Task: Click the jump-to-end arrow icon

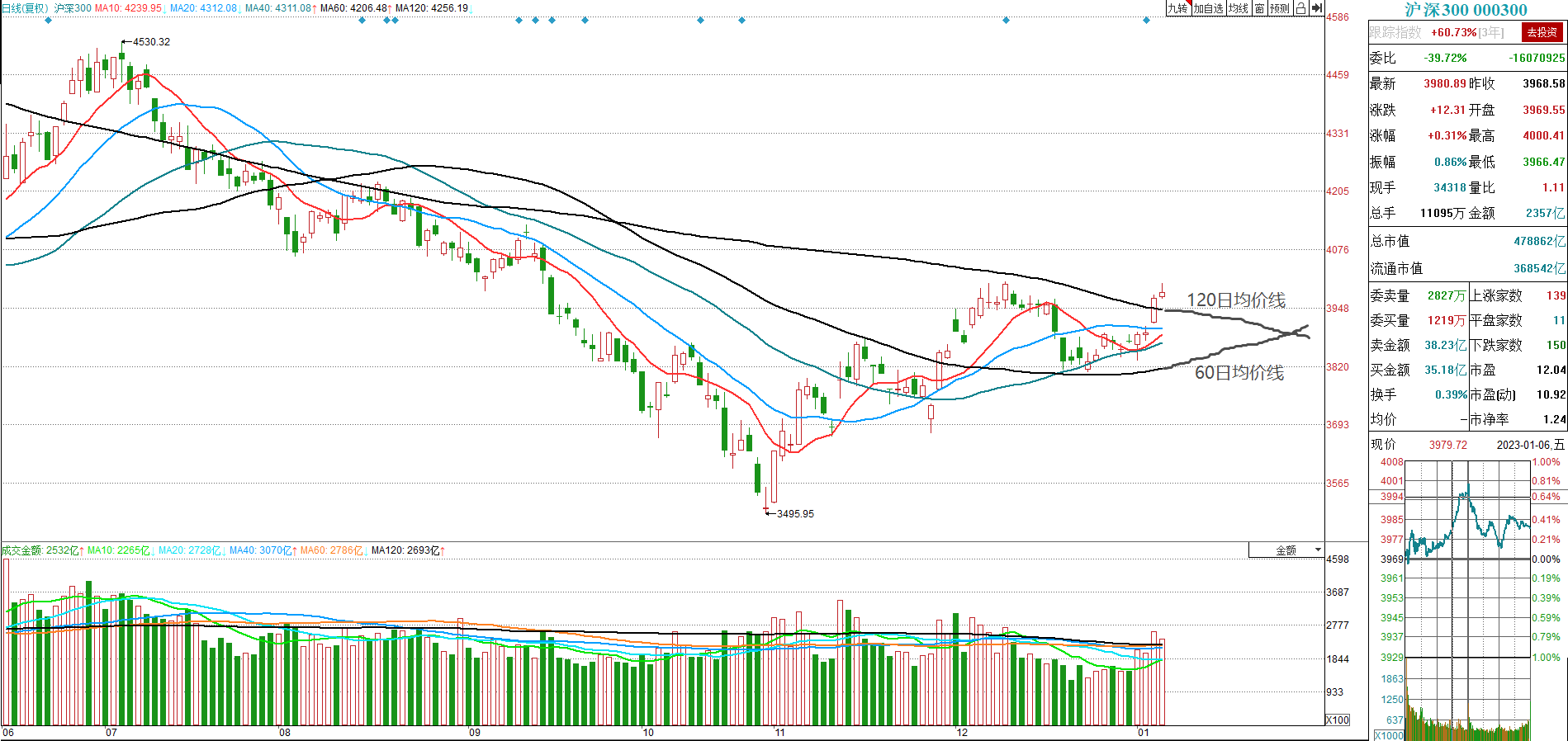Action: pos(1317,8)
